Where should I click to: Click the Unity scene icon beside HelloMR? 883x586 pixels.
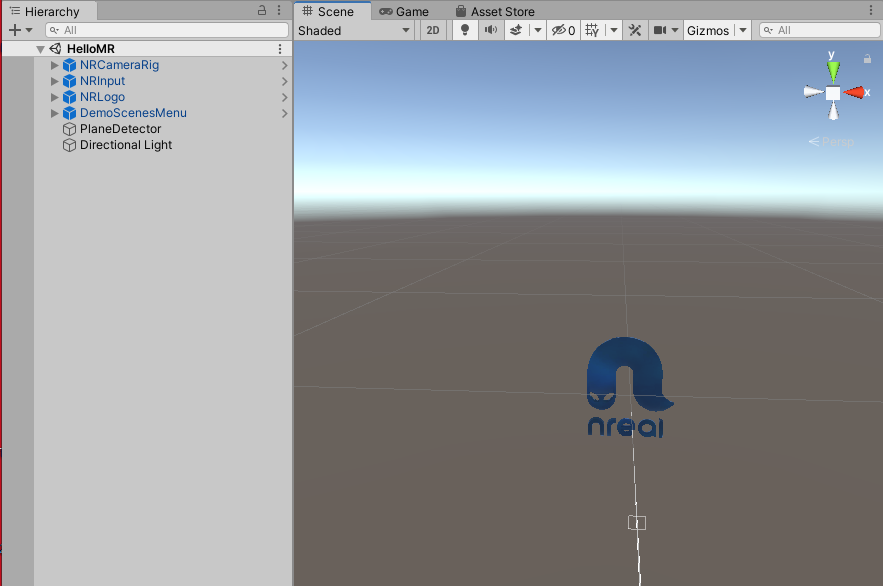click(55, 49)
